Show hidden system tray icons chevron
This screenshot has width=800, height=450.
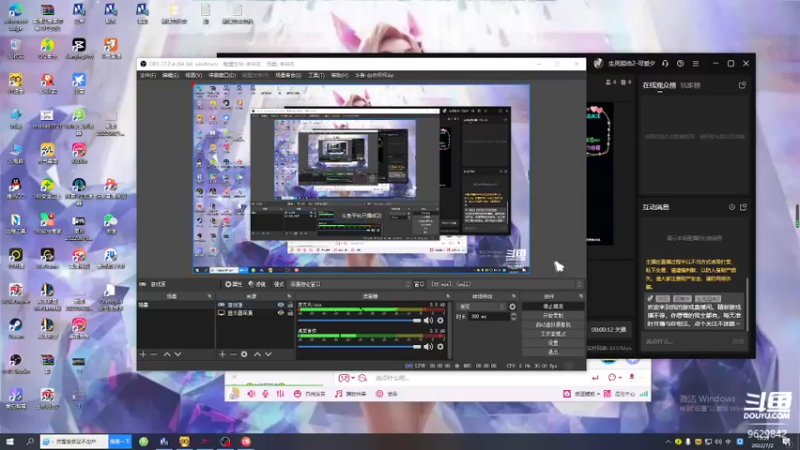[668, 441]
